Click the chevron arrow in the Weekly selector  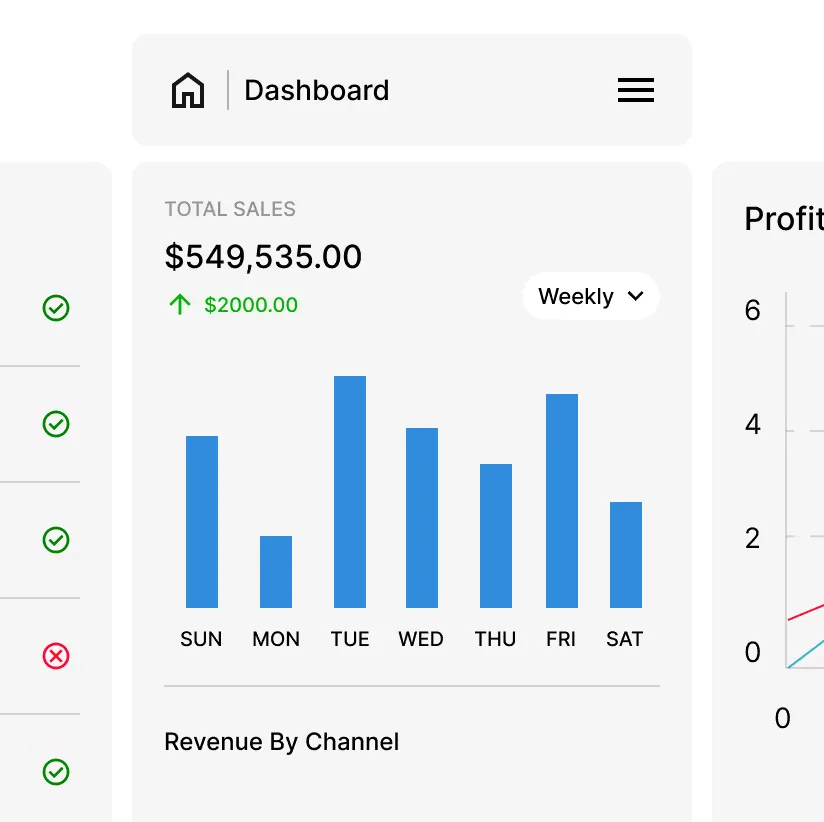634,297
